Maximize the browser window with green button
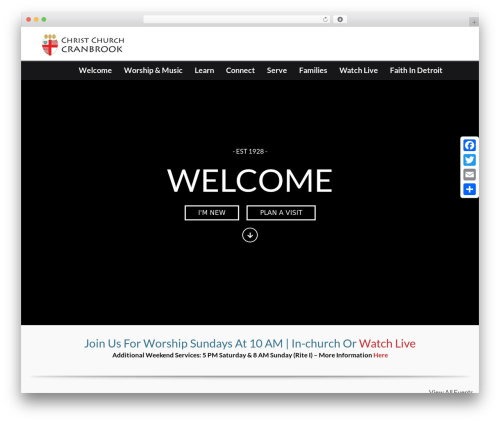 pos(44,20)
